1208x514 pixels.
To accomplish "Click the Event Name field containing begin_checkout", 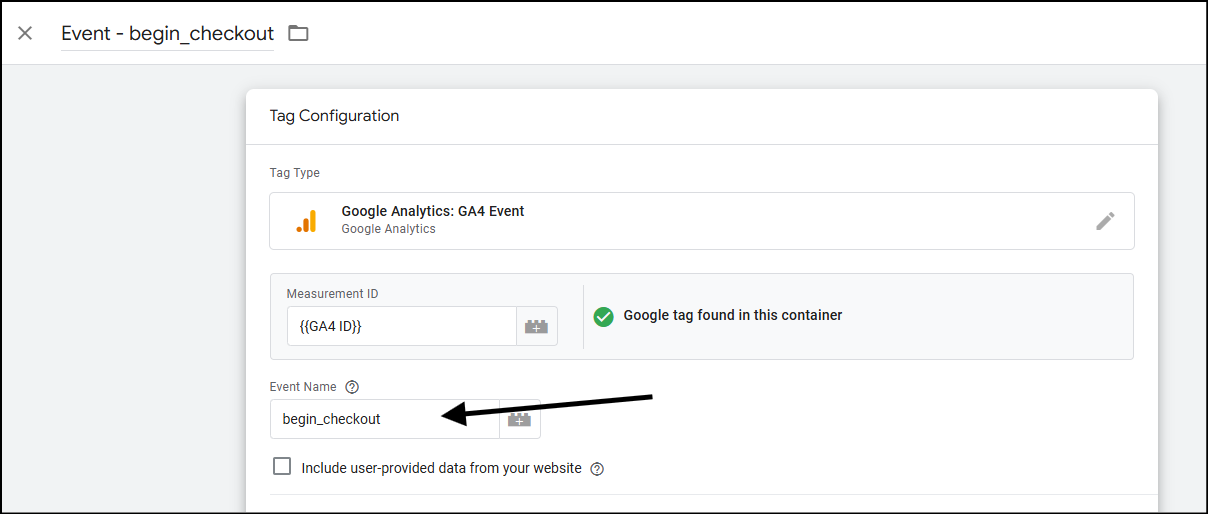I will tap(384, 419).
